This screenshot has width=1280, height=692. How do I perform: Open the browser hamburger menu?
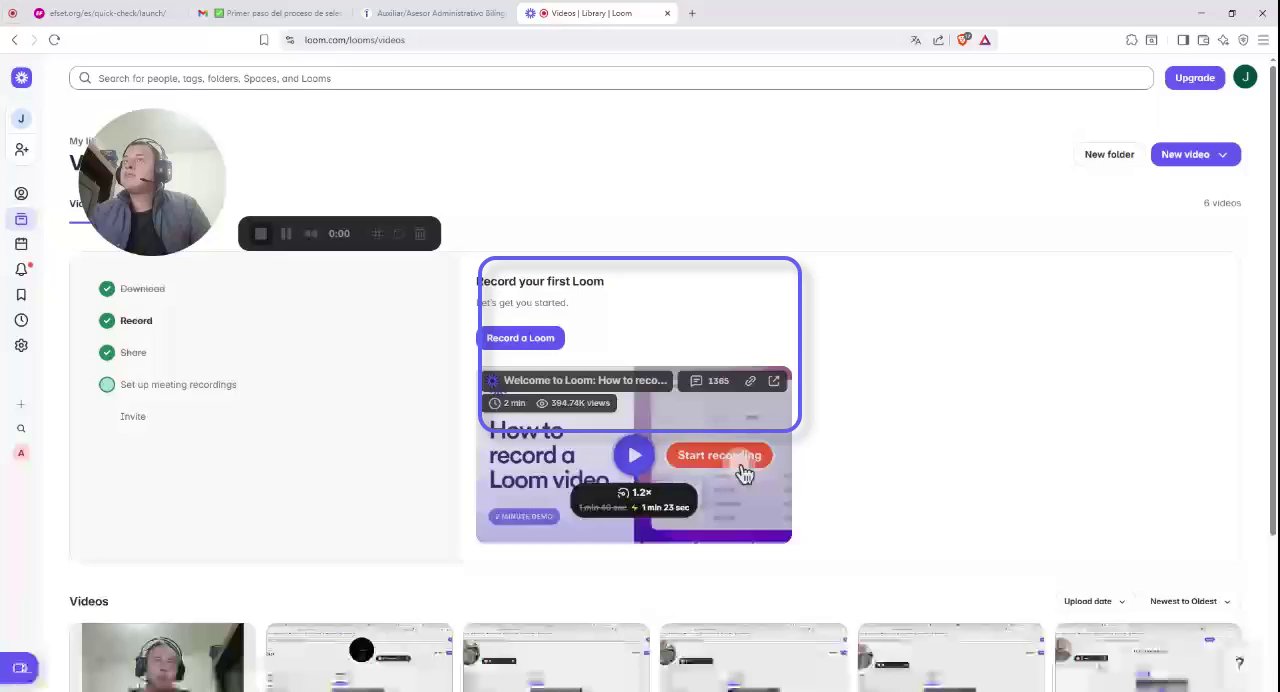click(1263, 40)
